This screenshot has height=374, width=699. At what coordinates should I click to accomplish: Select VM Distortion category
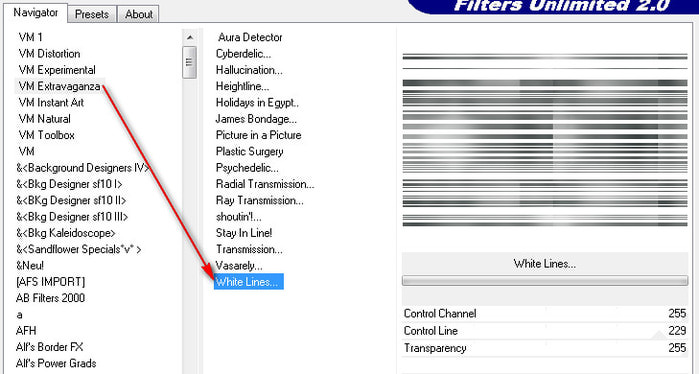(x=49, y=54)
